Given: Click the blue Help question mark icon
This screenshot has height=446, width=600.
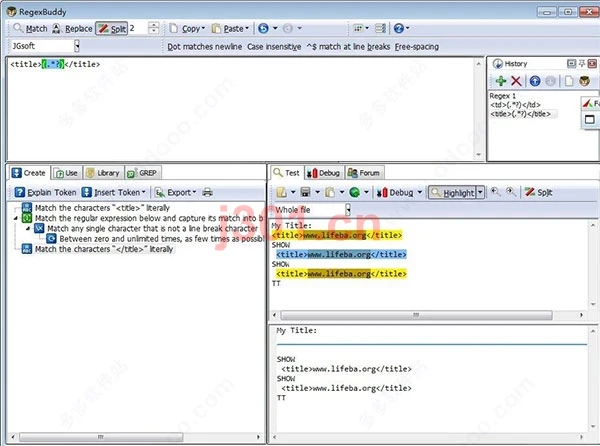Looking at the screenshot, I should click(x=399, y=28).
